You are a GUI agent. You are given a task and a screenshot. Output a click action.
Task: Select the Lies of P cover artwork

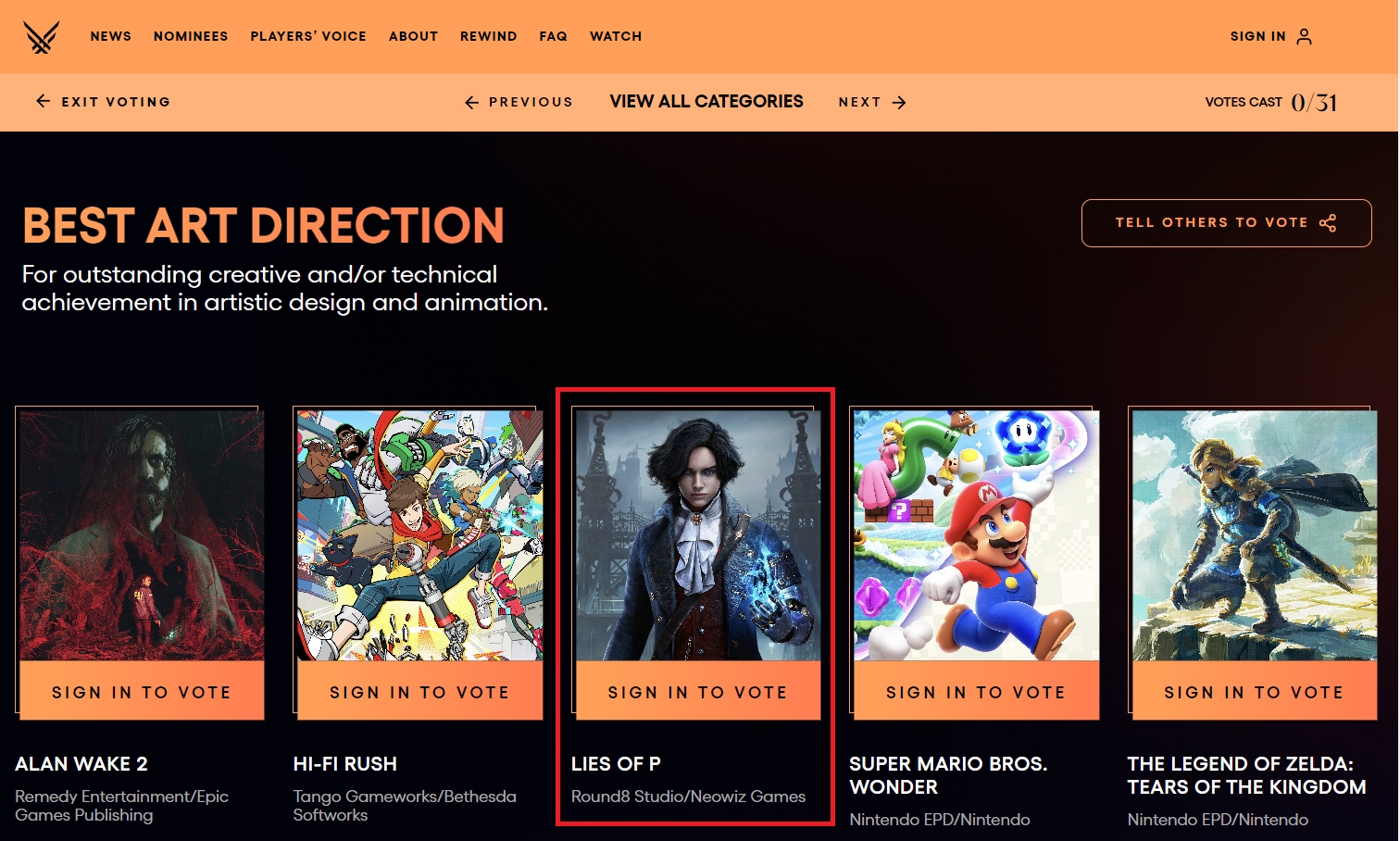(698, 535)
